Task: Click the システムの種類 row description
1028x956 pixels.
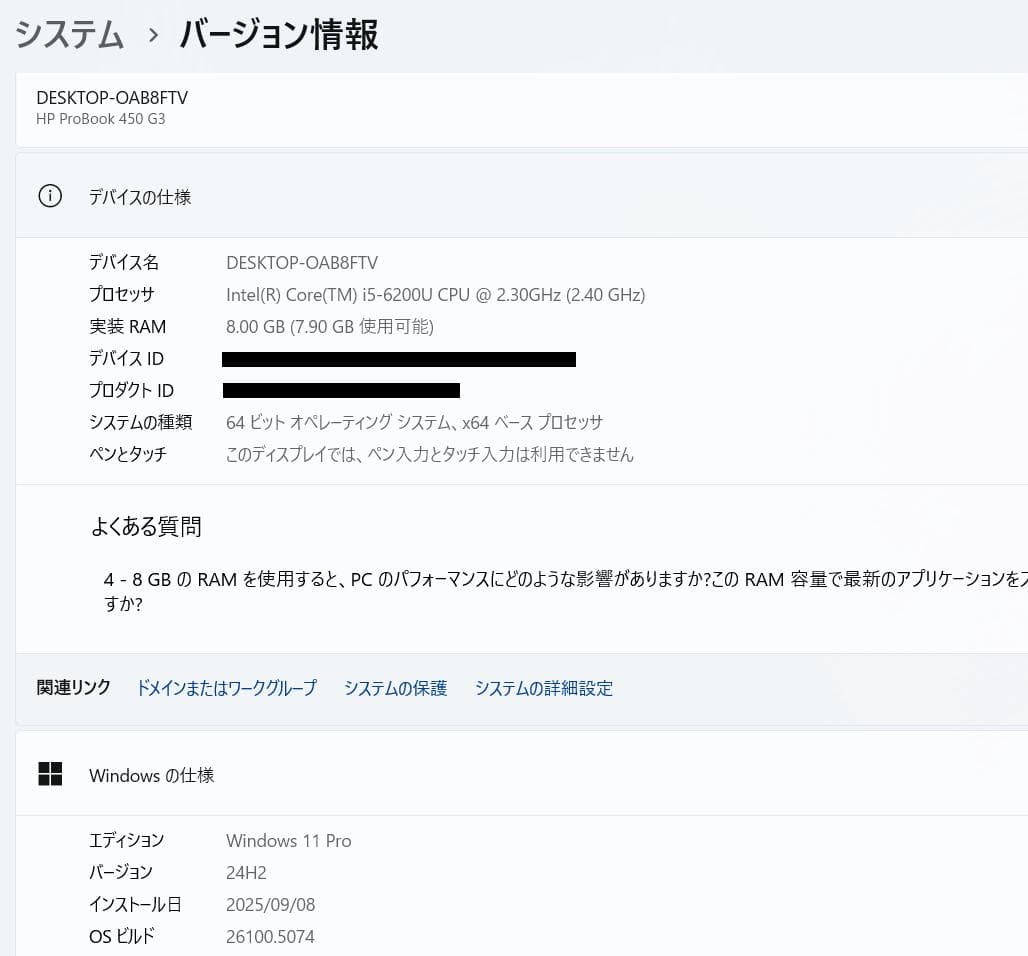Action: point(414,422)
